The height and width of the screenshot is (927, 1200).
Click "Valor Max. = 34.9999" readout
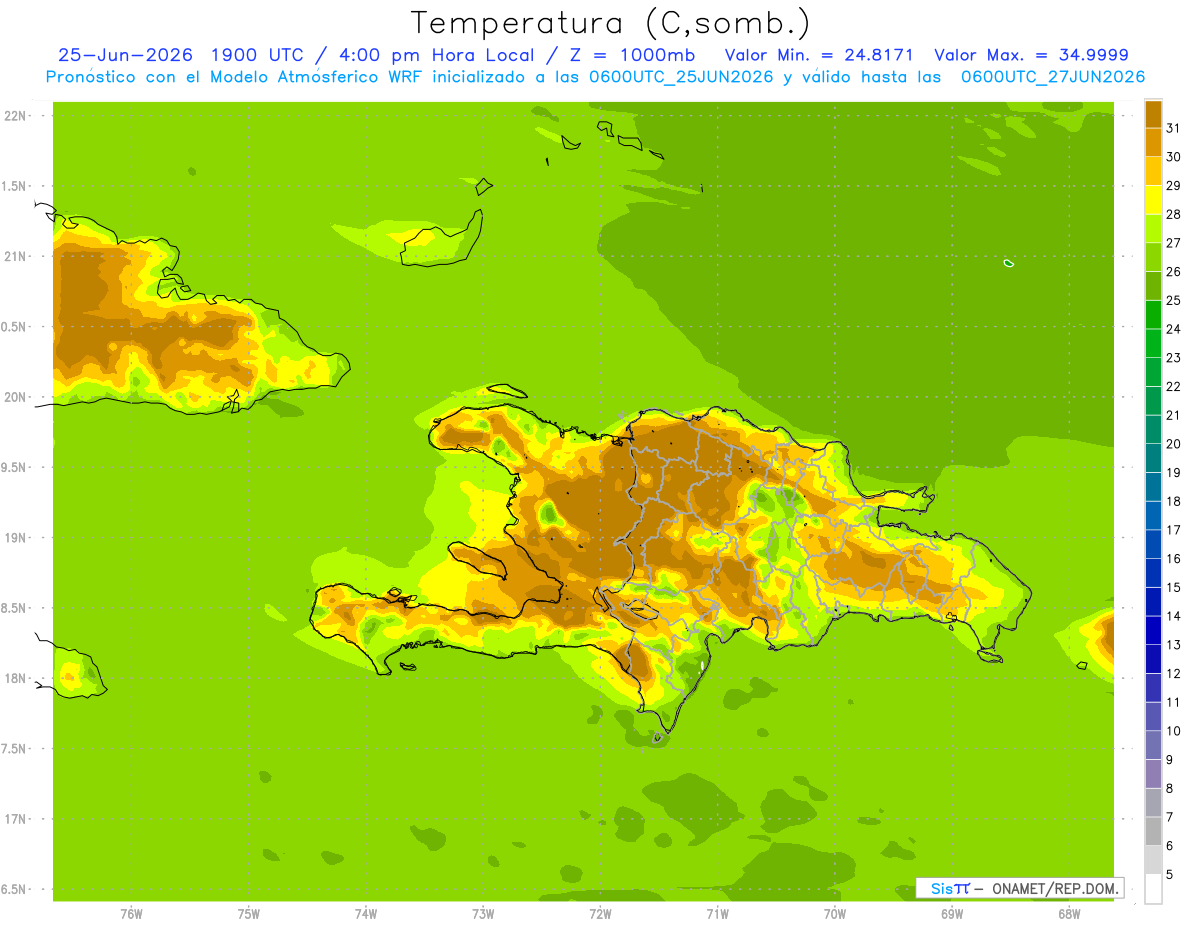click(x=1031, y=55)
